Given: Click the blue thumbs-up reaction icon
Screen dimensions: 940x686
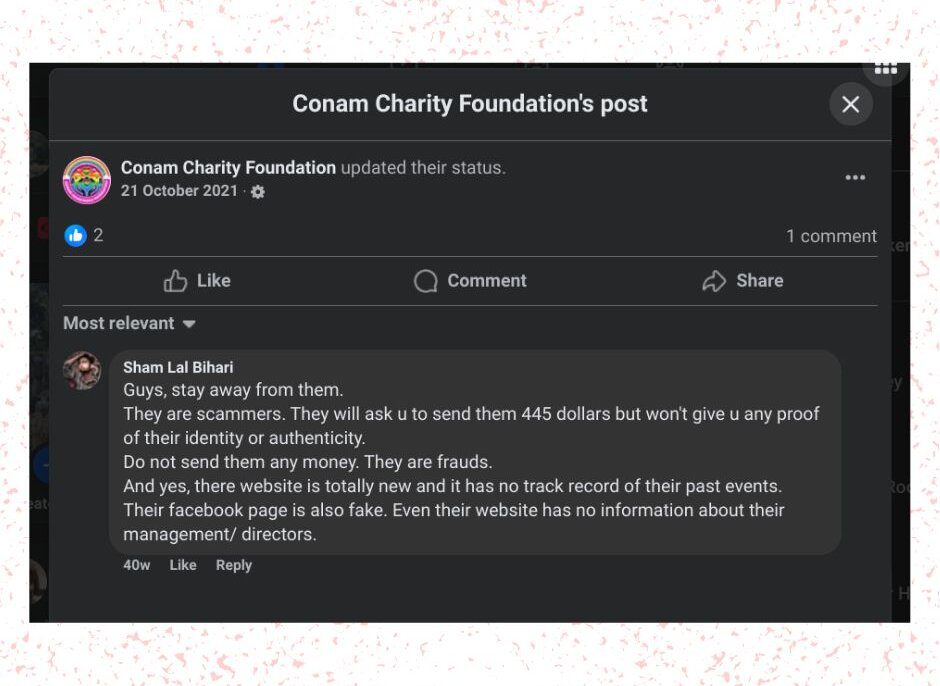Looking at the screenshot, I should tap(75, 235).
